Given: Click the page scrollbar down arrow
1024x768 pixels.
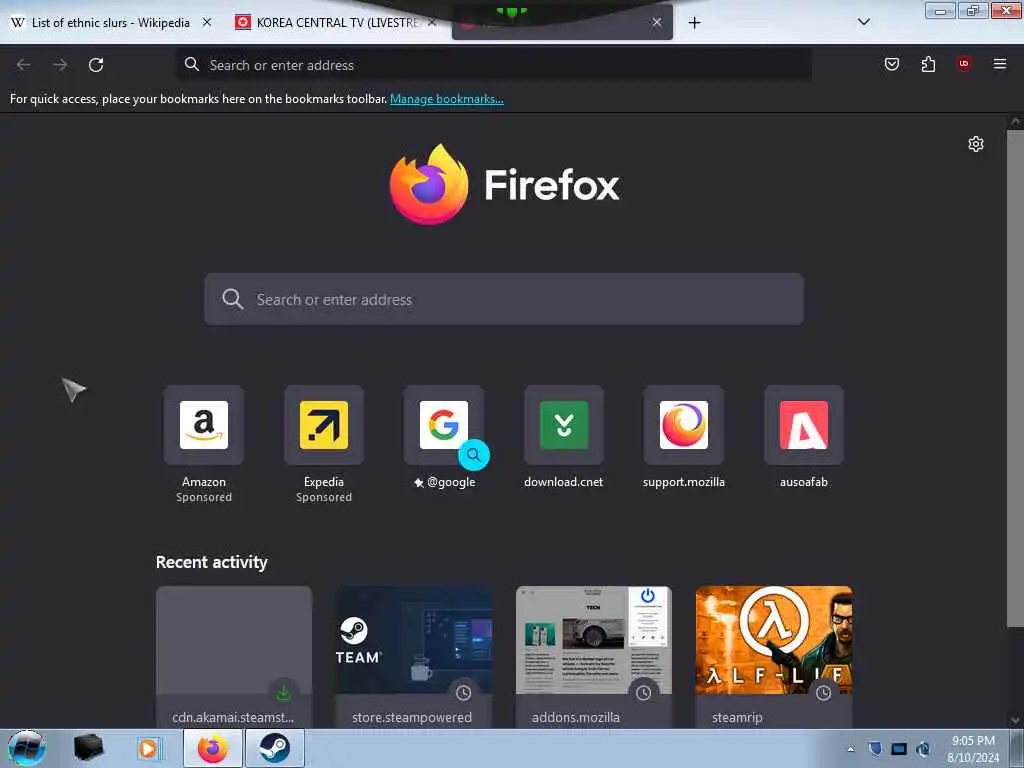Looking at the screenshot, I should tap(1015, 720).
